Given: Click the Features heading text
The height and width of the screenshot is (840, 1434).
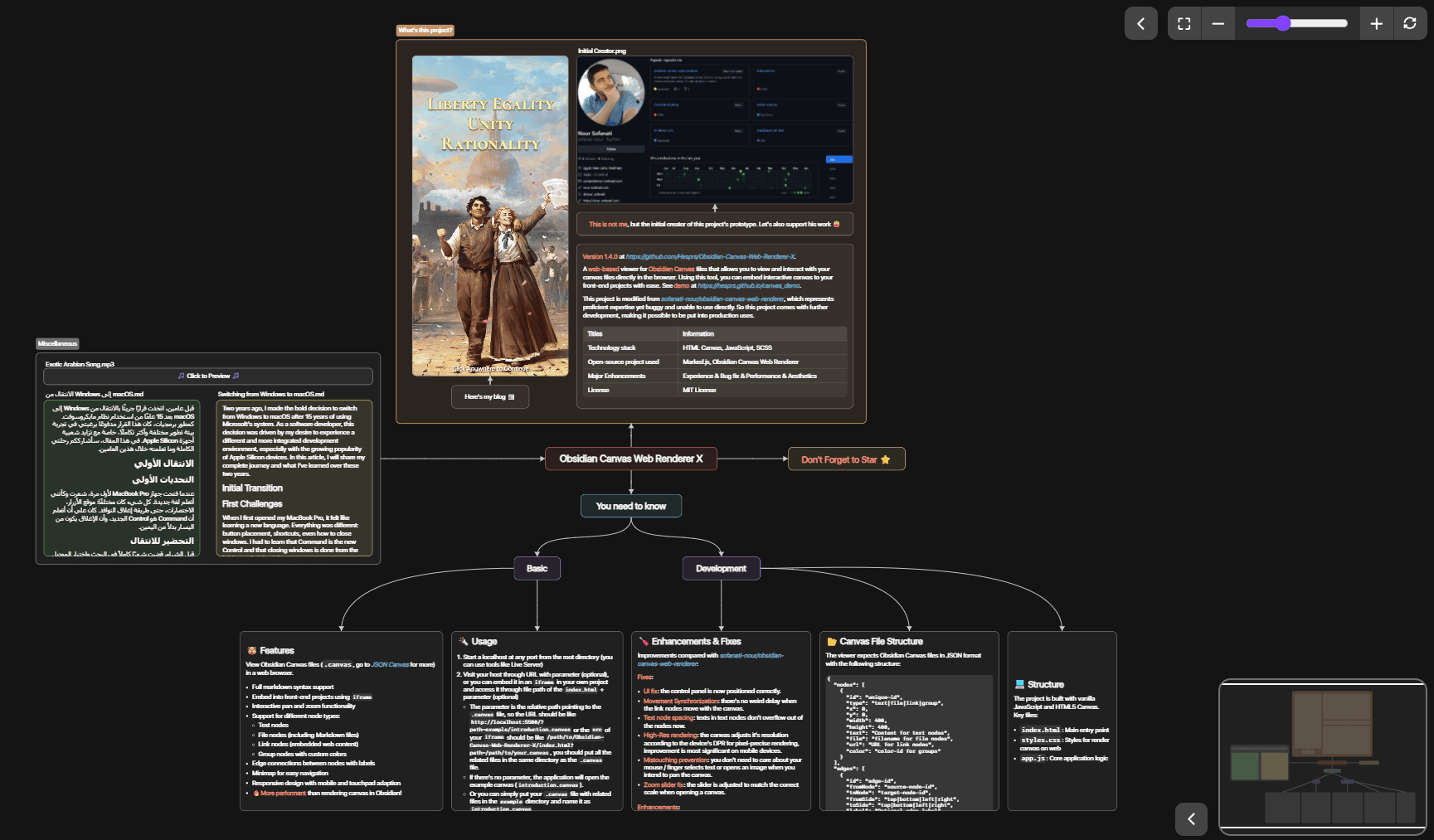Looking at the screenshot, I should click(x=277, y=651).
